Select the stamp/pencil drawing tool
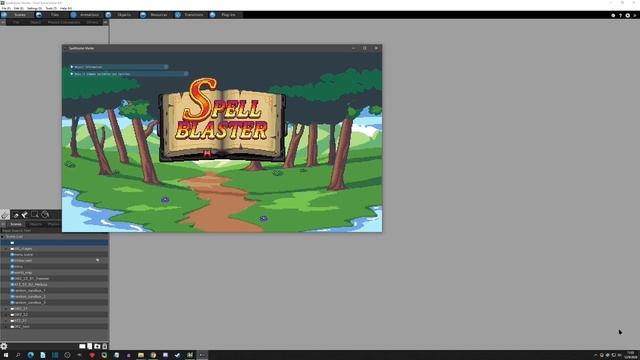Screen dimensions: 640x360 5,215
